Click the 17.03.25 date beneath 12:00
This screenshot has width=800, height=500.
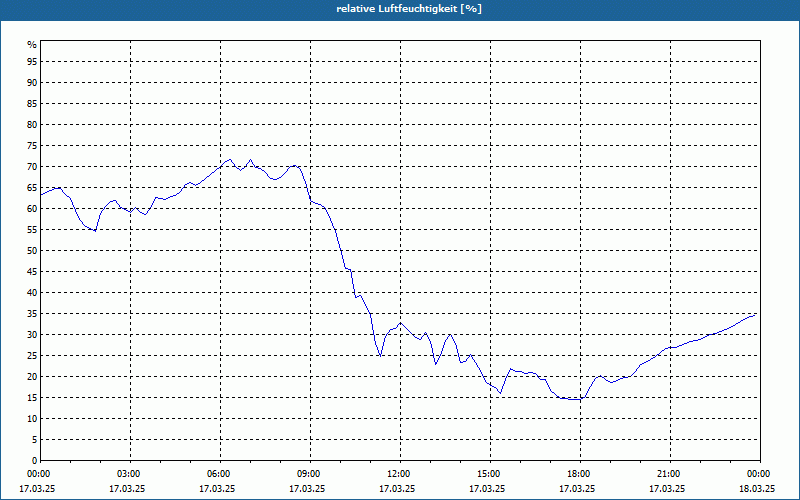[x=397, y=489]
